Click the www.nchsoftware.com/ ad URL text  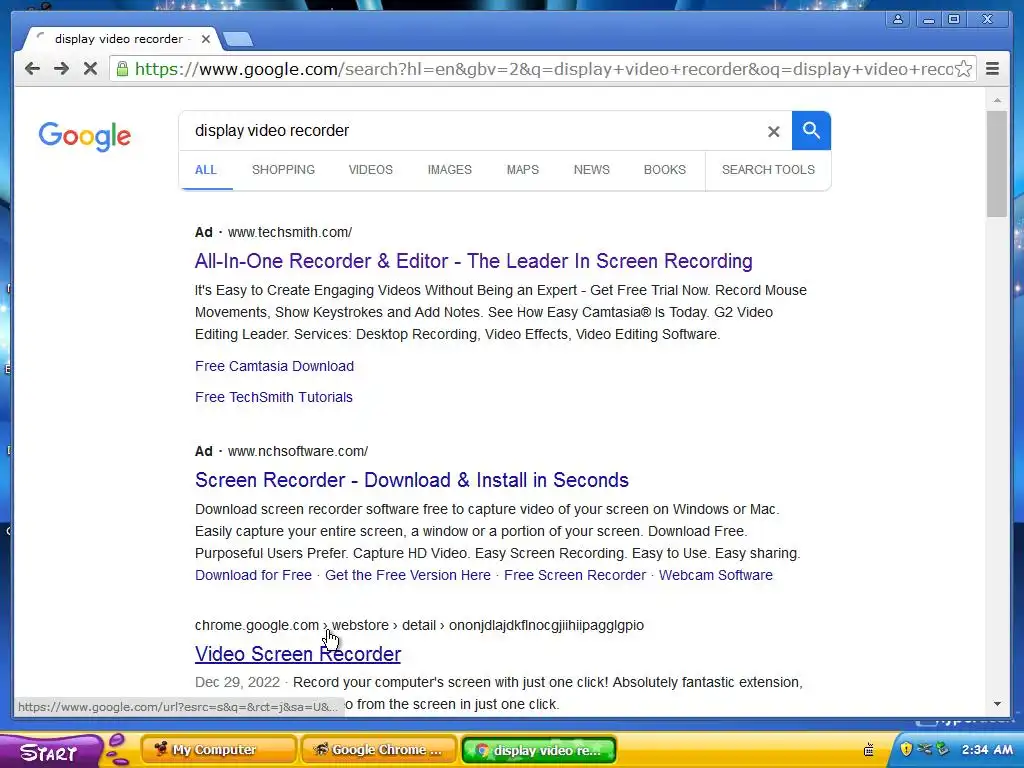298,451
